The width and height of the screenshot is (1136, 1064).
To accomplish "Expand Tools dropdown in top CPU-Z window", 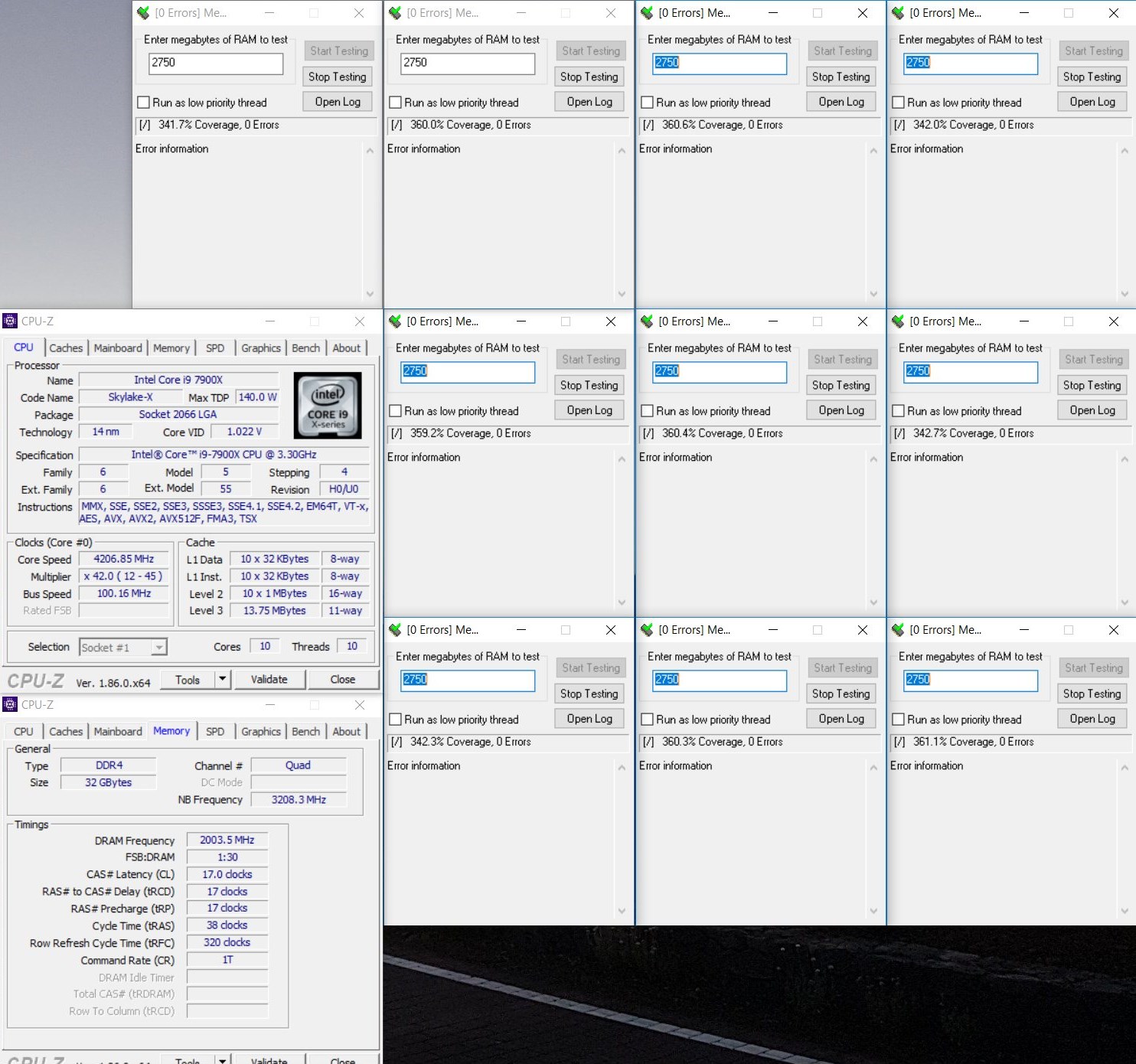I will pos(221,679).
